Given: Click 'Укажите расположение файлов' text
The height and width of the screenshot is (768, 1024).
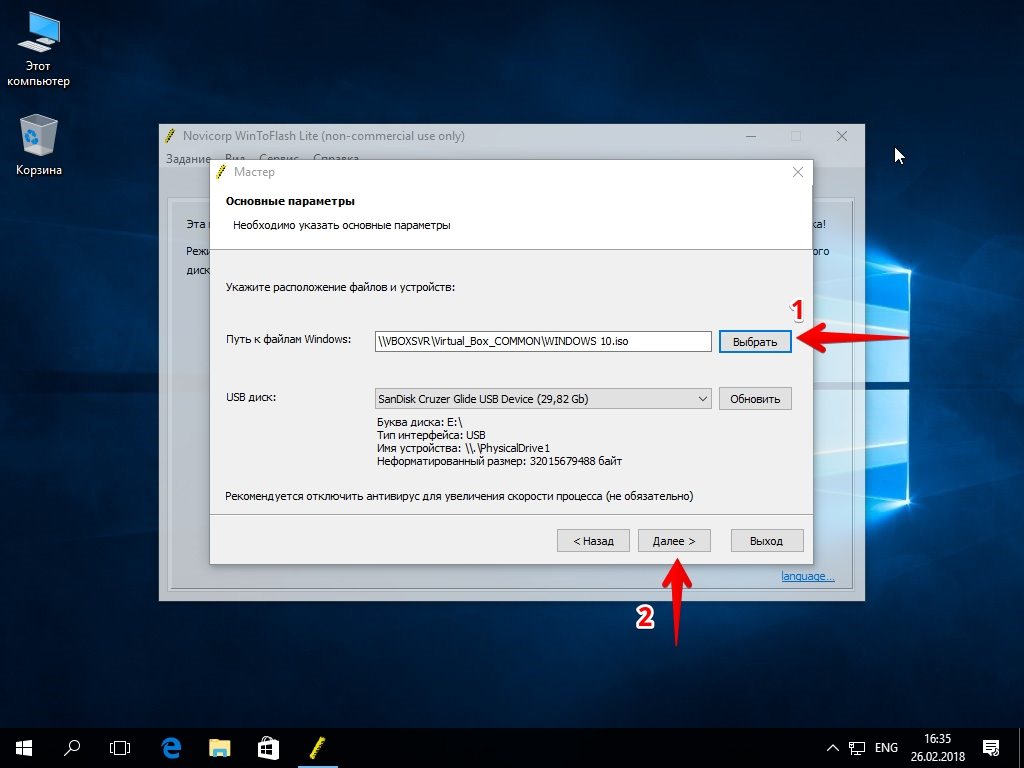Looking at the screenshot, I should pyautogui.click(x=340, y=287).
